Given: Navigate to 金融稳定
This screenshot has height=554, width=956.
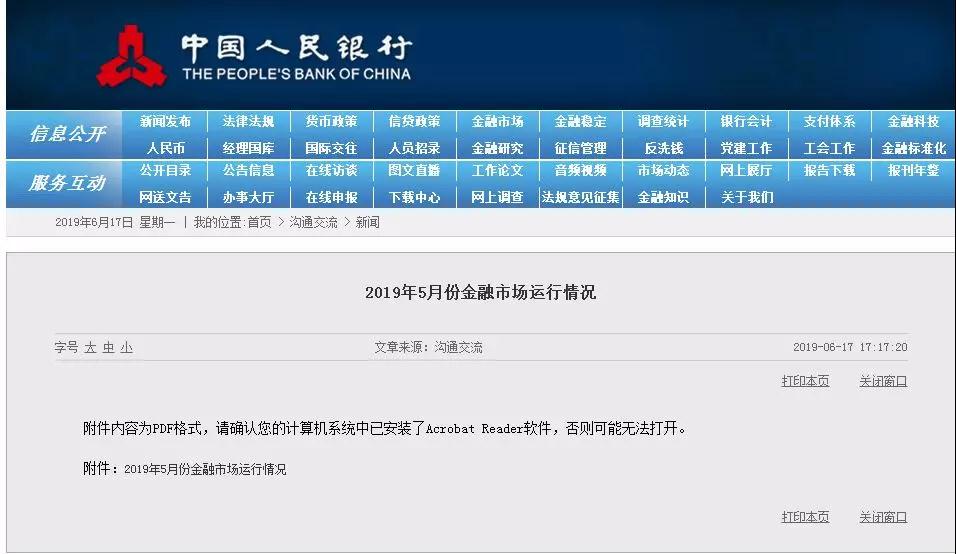Looking at the screenshot, I should tap(580, 121).
